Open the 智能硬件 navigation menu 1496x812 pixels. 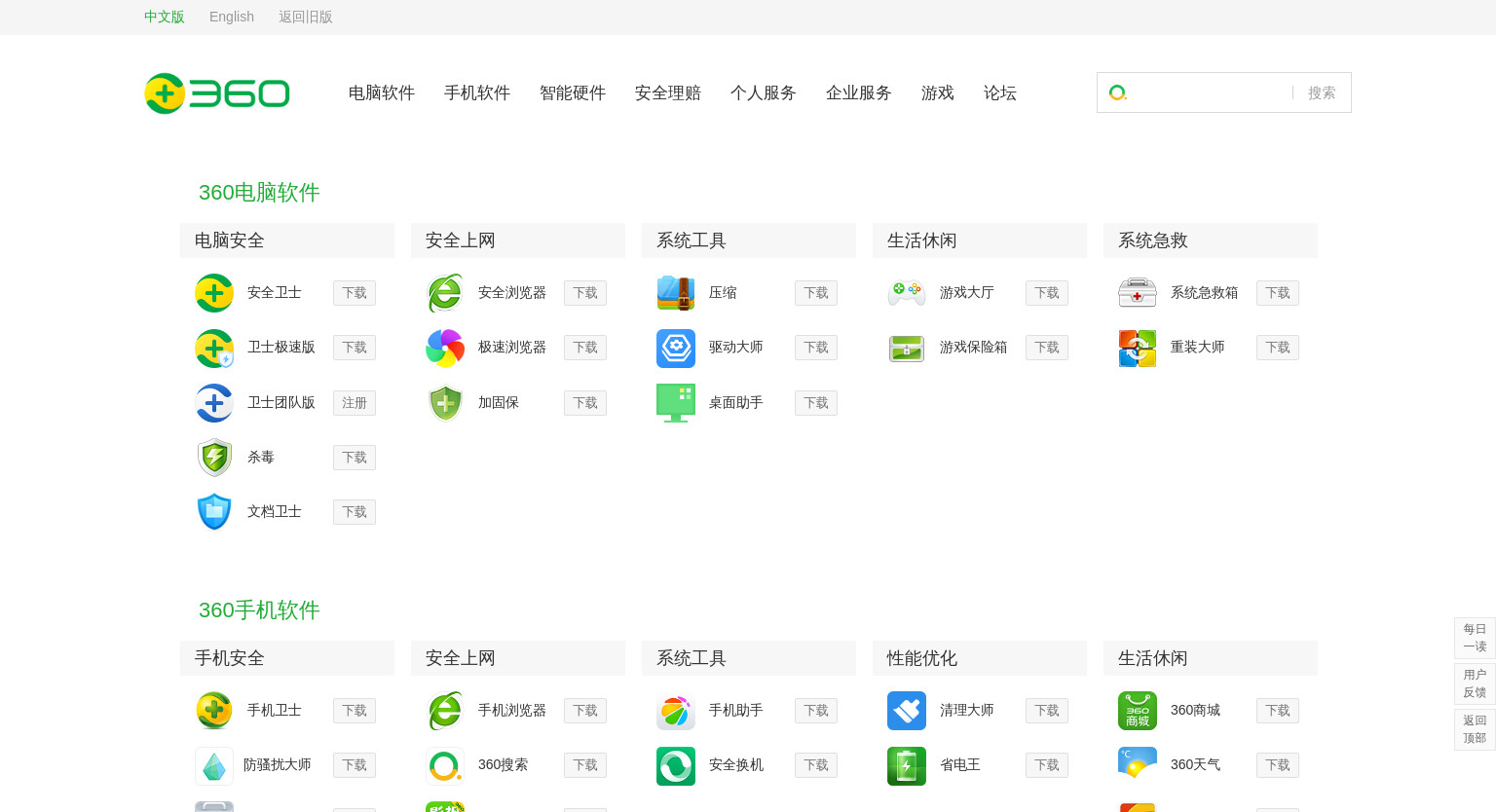(573, 92)
